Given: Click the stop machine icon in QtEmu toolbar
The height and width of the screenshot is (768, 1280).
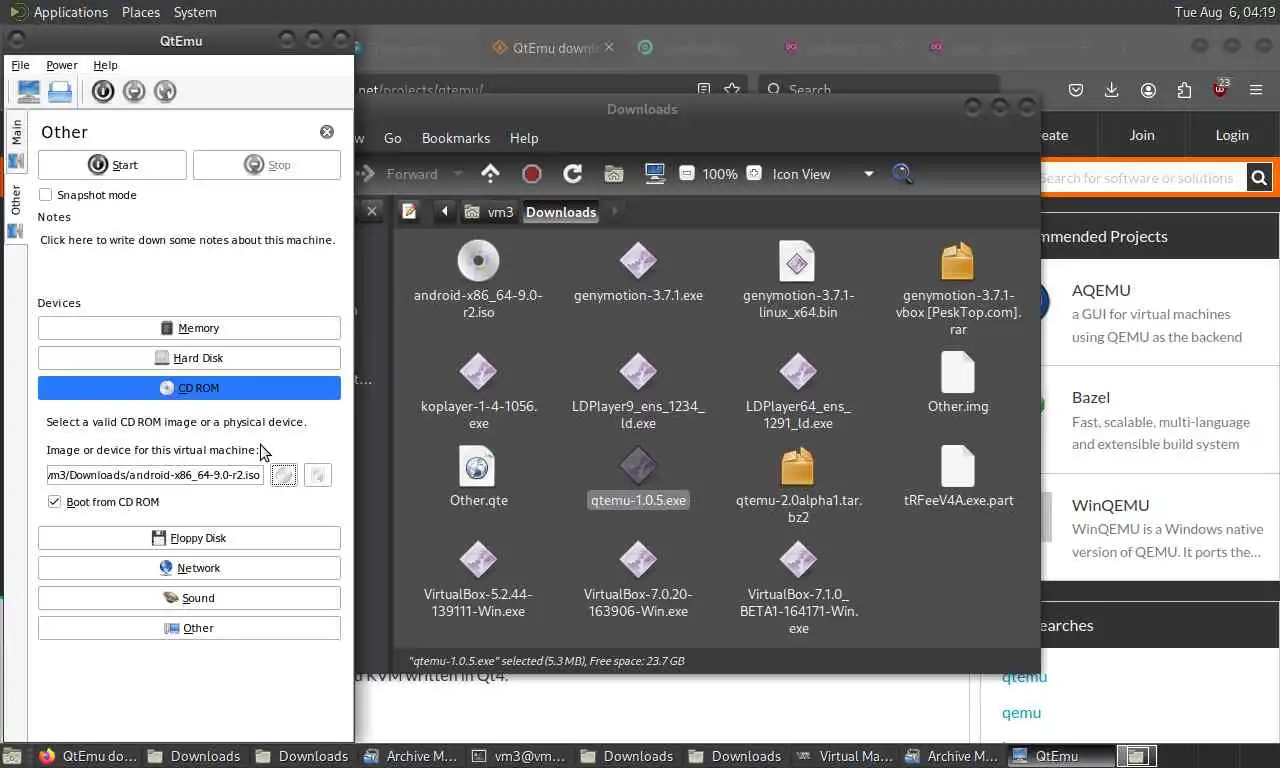Looking at the screenshot, I should point(134,92).
